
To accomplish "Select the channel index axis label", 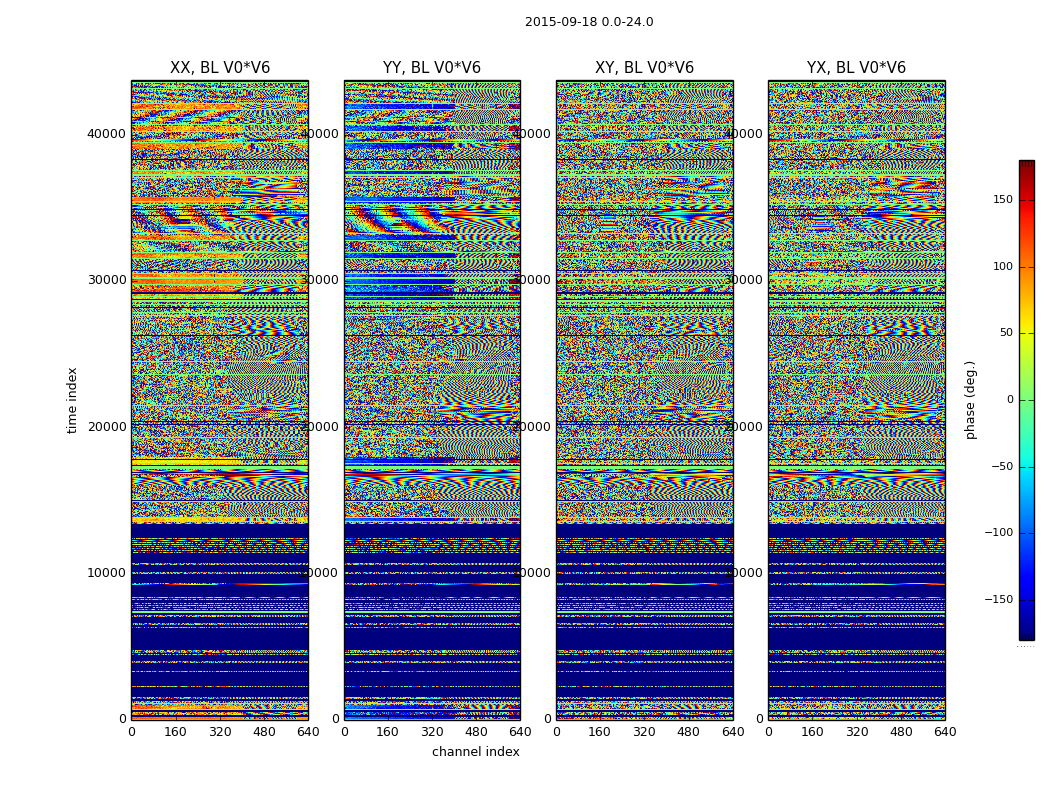I will click(x=475, y=752).
